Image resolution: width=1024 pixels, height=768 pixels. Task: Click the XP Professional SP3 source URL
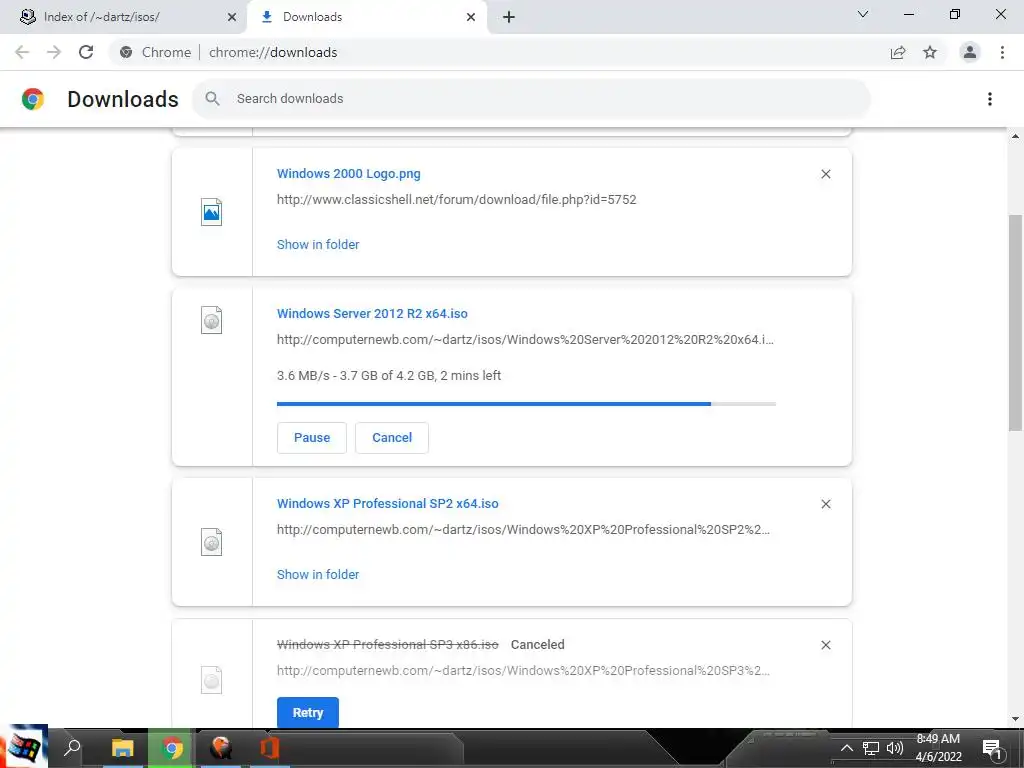(523, 671)
